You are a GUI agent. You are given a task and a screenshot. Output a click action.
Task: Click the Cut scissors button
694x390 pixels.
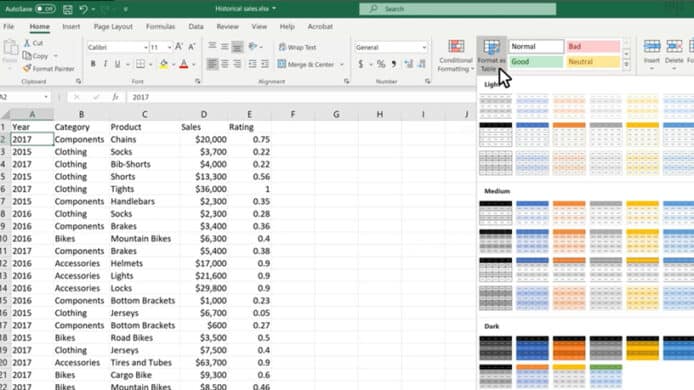pos(33,43)
